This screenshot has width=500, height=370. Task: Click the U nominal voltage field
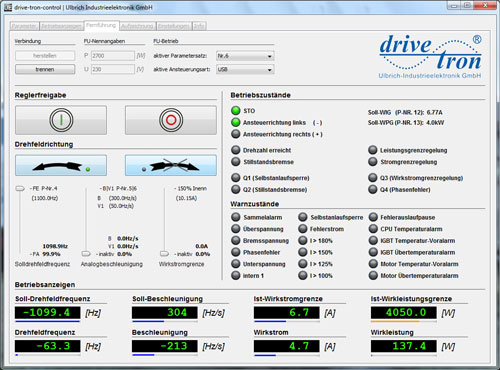tap(113, 69)
